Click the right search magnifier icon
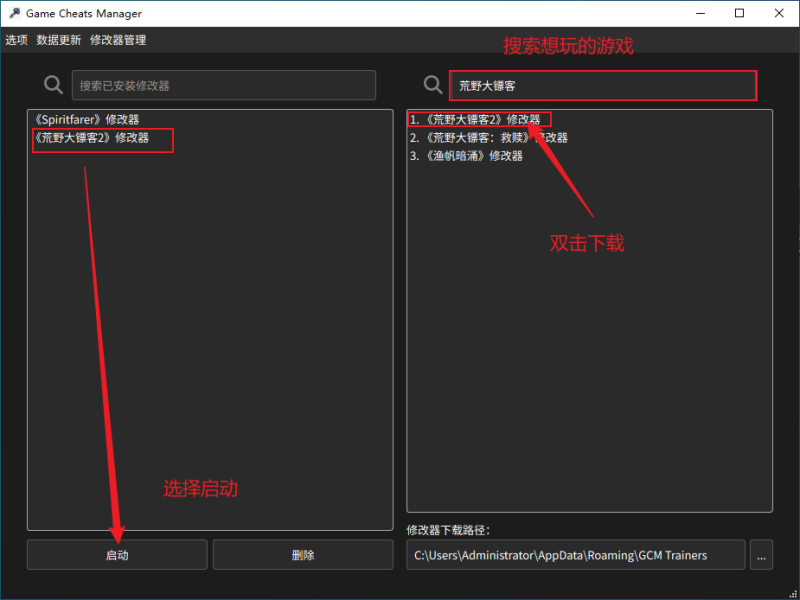The image size is (800, 600). [x=432, y=85]
